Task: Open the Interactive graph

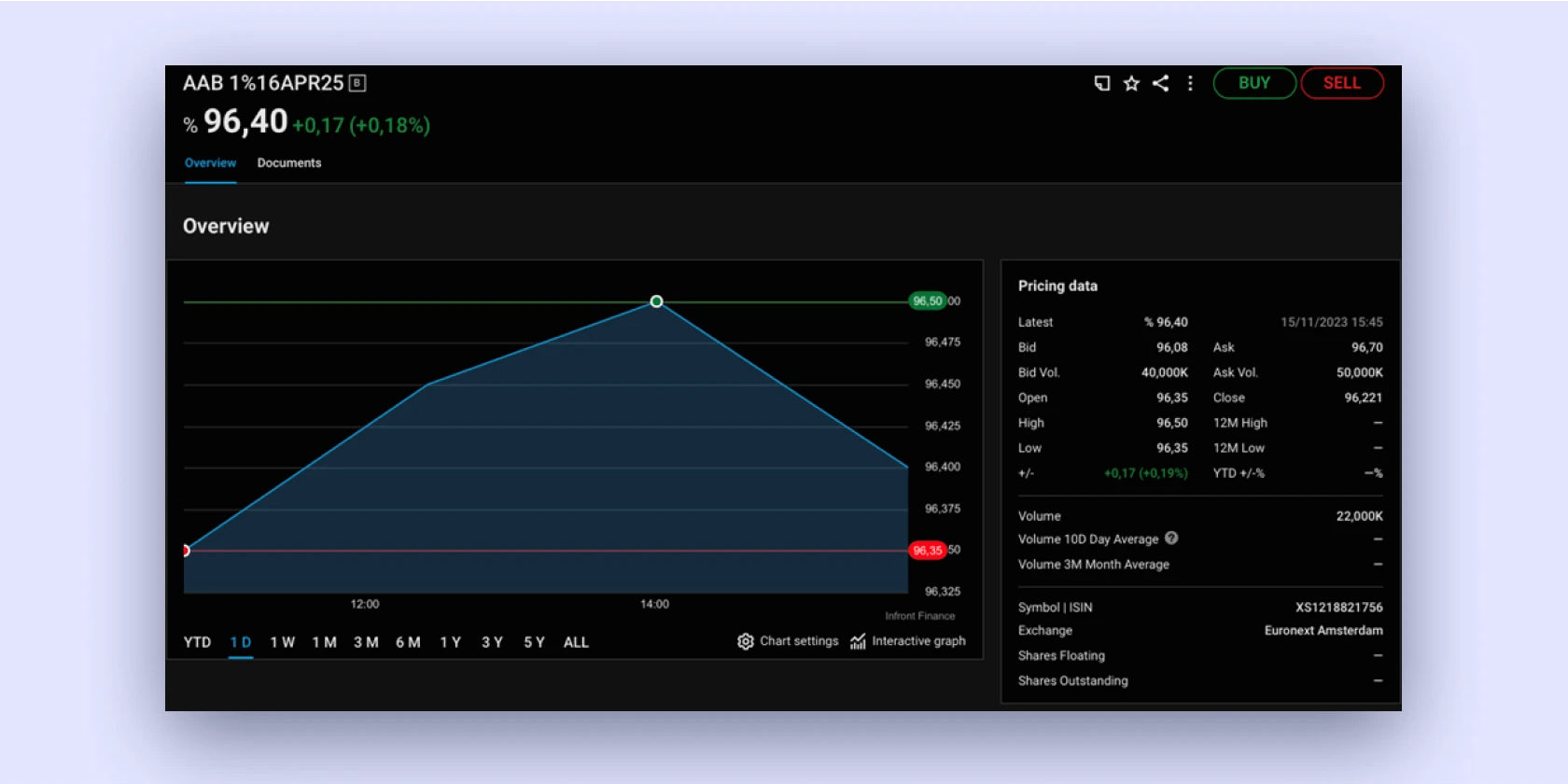Action: click(908, 641)
